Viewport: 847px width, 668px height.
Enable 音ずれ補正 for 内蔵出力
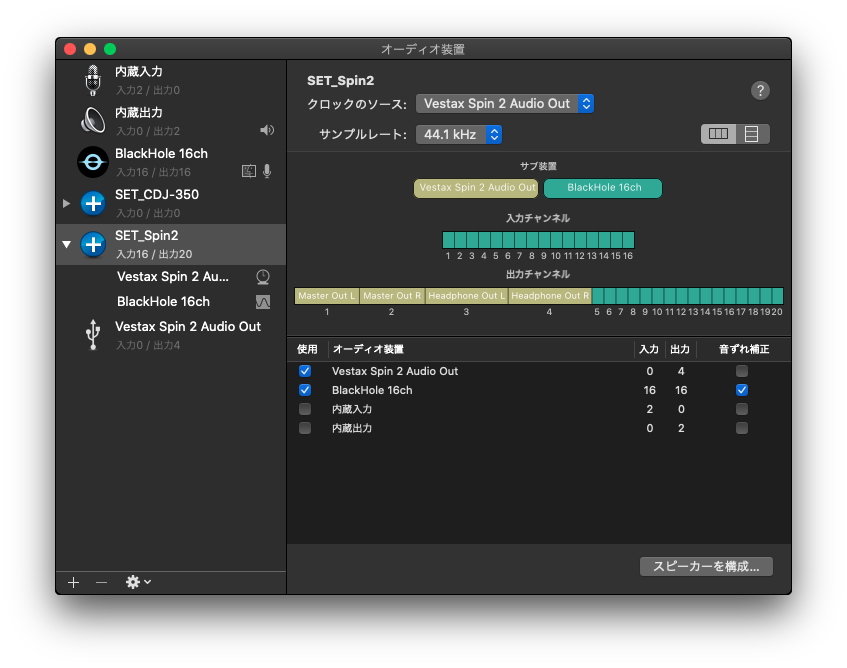click(742, 428)
